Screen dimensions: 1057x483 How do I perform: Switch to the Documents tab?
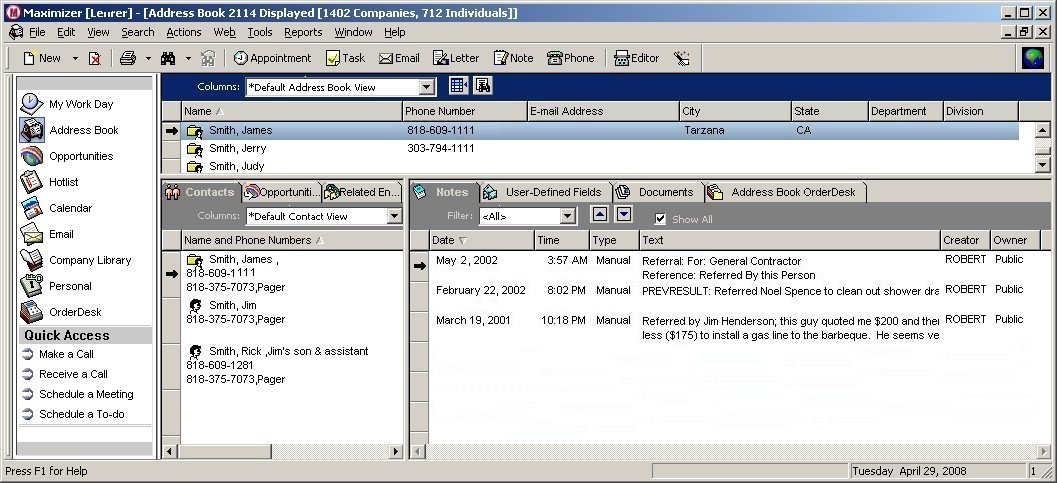tap(657, 192)
